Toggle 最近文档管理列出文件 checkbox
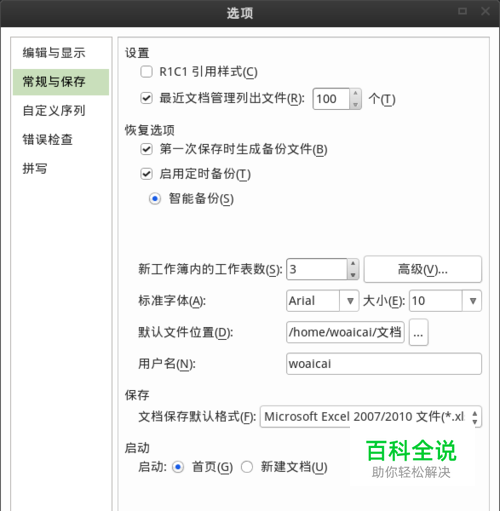Screen dimensions: 500x511 (x=146, y=98)
